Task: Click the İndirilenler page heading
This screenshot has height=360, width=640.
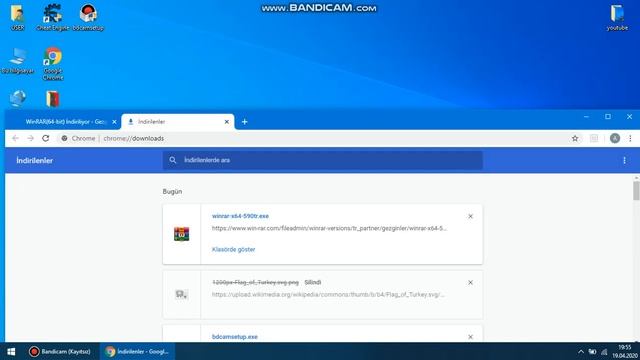Action: [35, 160]
